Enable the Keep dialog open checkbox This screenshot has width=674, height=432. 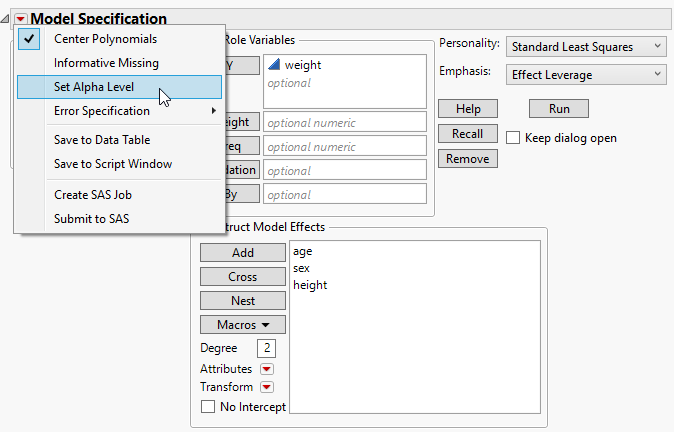click(x=513, y=138)
